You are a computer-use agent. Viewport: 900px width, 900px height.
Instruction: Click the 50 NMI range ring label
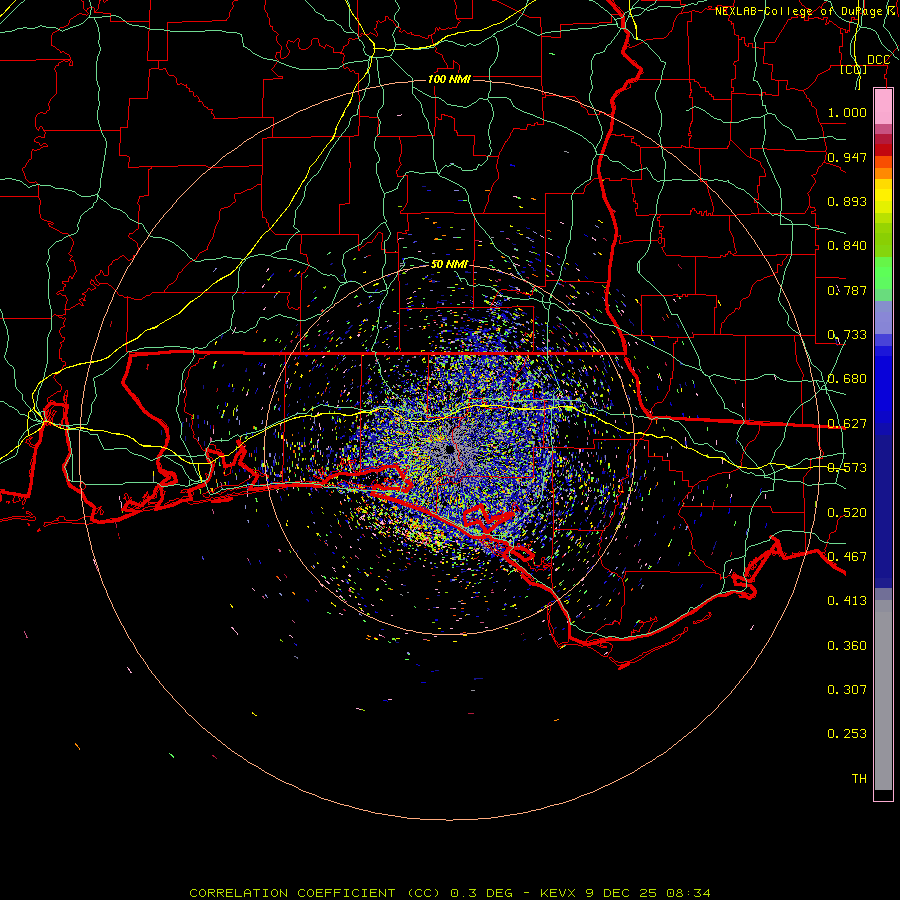449,264
